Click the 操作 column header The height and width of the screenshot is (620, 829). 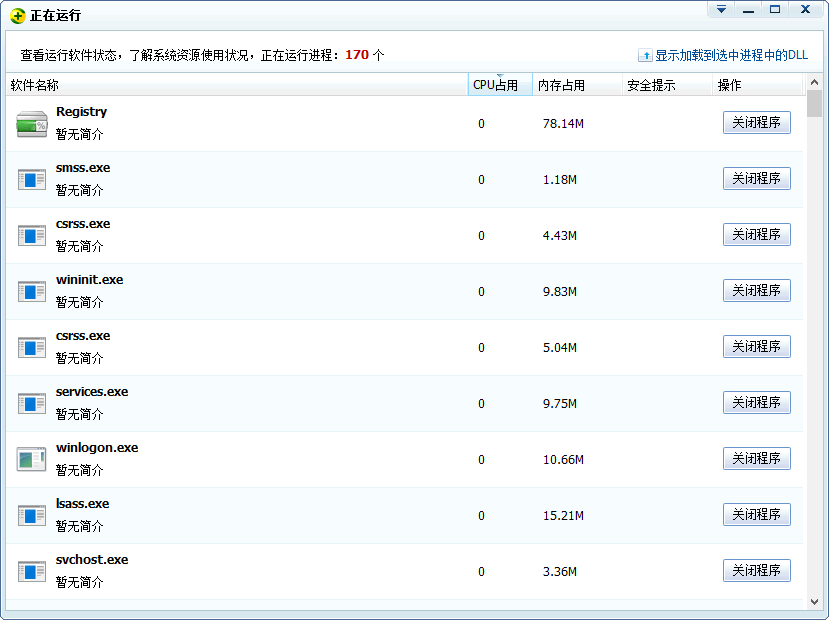(758, 85)
